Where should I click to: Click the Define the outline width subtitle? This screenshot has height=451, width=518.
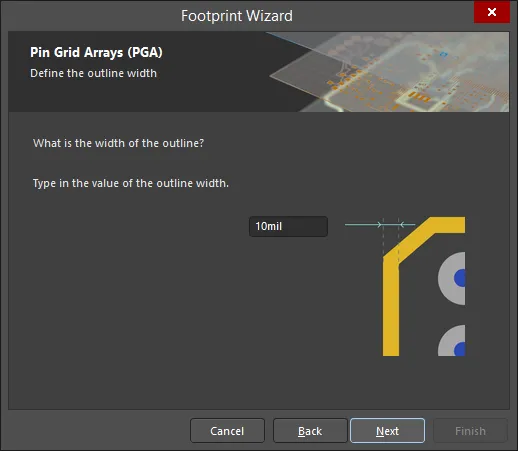click(93, 73)
